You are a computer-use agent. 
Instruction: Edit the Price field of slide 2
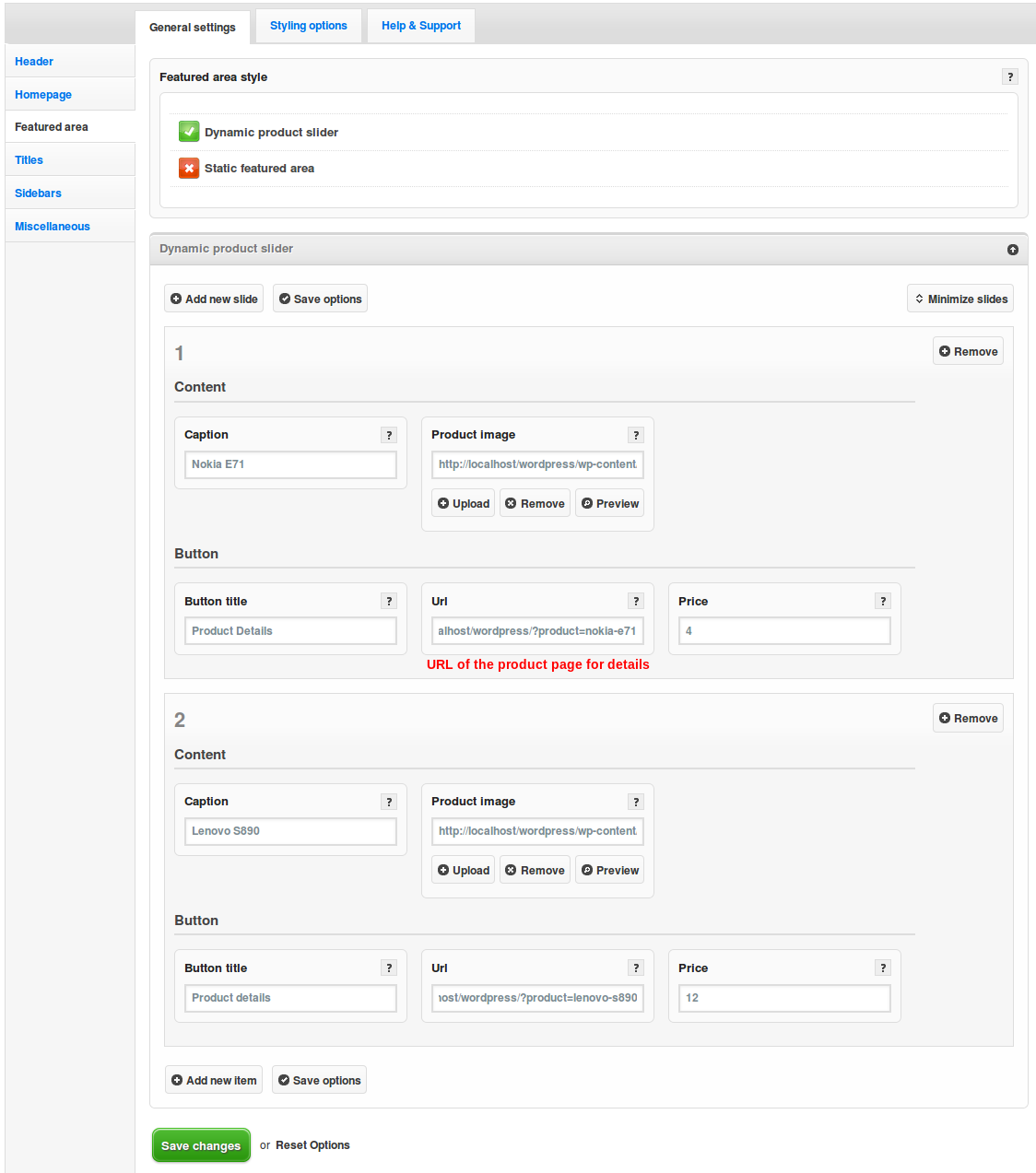(x=783, y=997)
